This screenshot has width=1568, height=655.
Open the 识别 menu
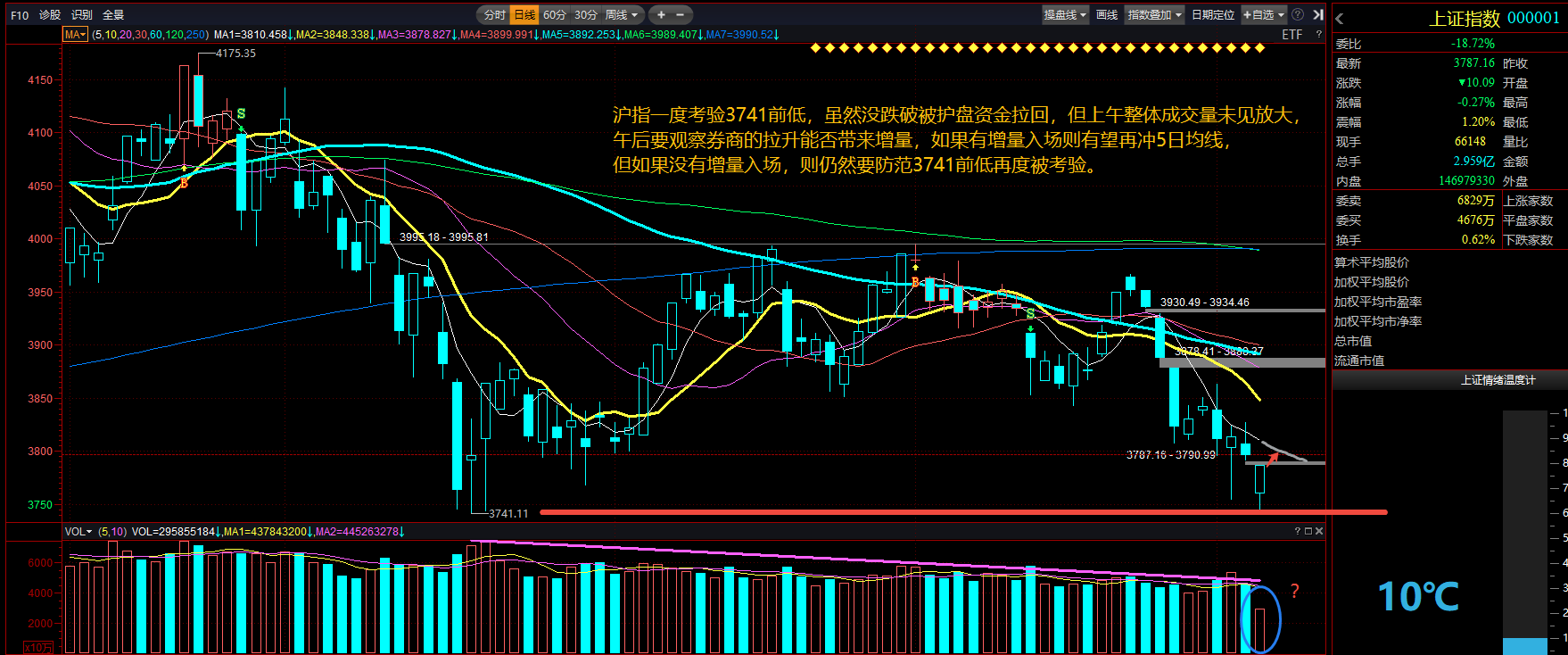click(x=82, y=15)
